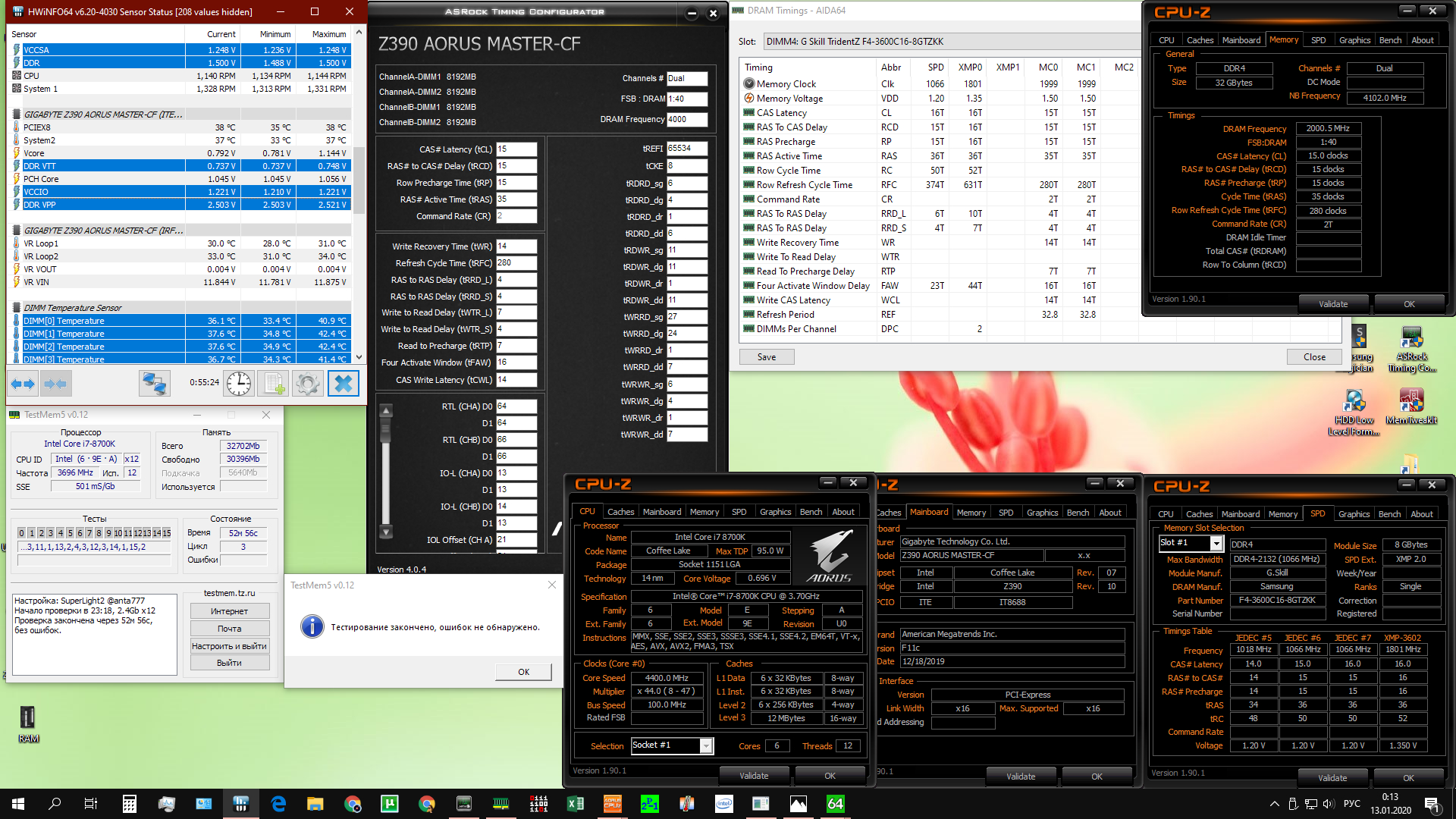Click HWiNFO expand columns arrows icon
Image resolution: width=1456 pixels, height=819 pixels.
point(22,384)
